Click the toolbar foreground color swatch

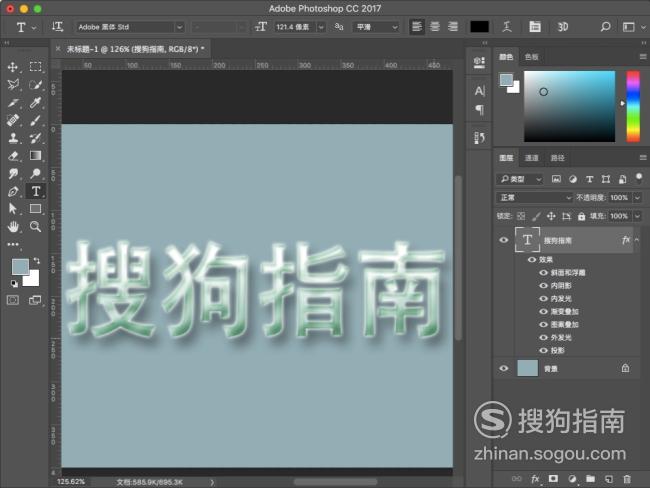(20, 267)
